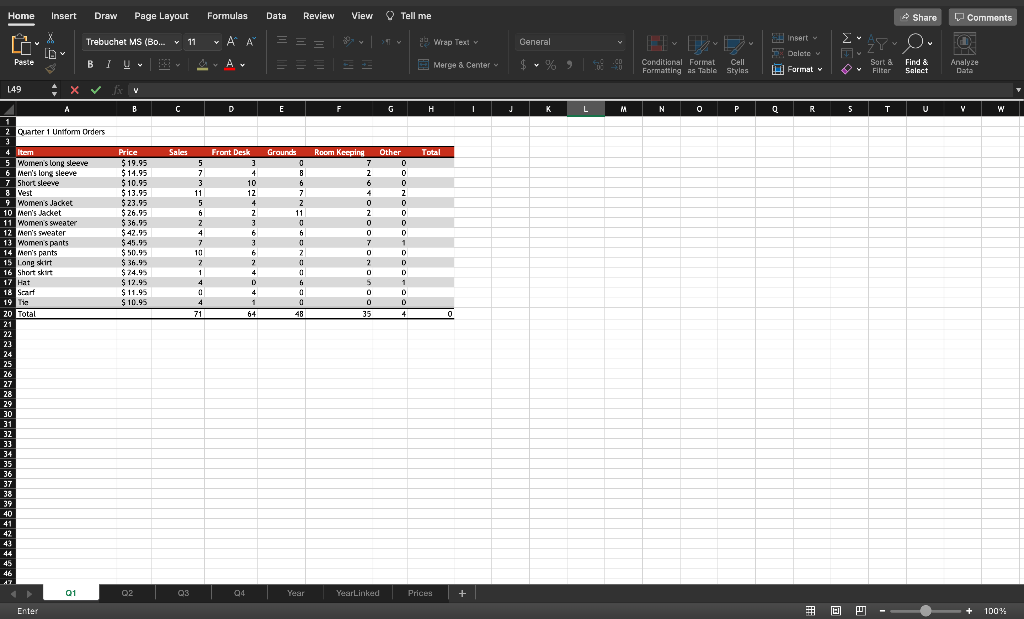Click the Percent Style icon
Image resolution: width=1024 pixels, height=619 pixels.
tap(551, 65)
